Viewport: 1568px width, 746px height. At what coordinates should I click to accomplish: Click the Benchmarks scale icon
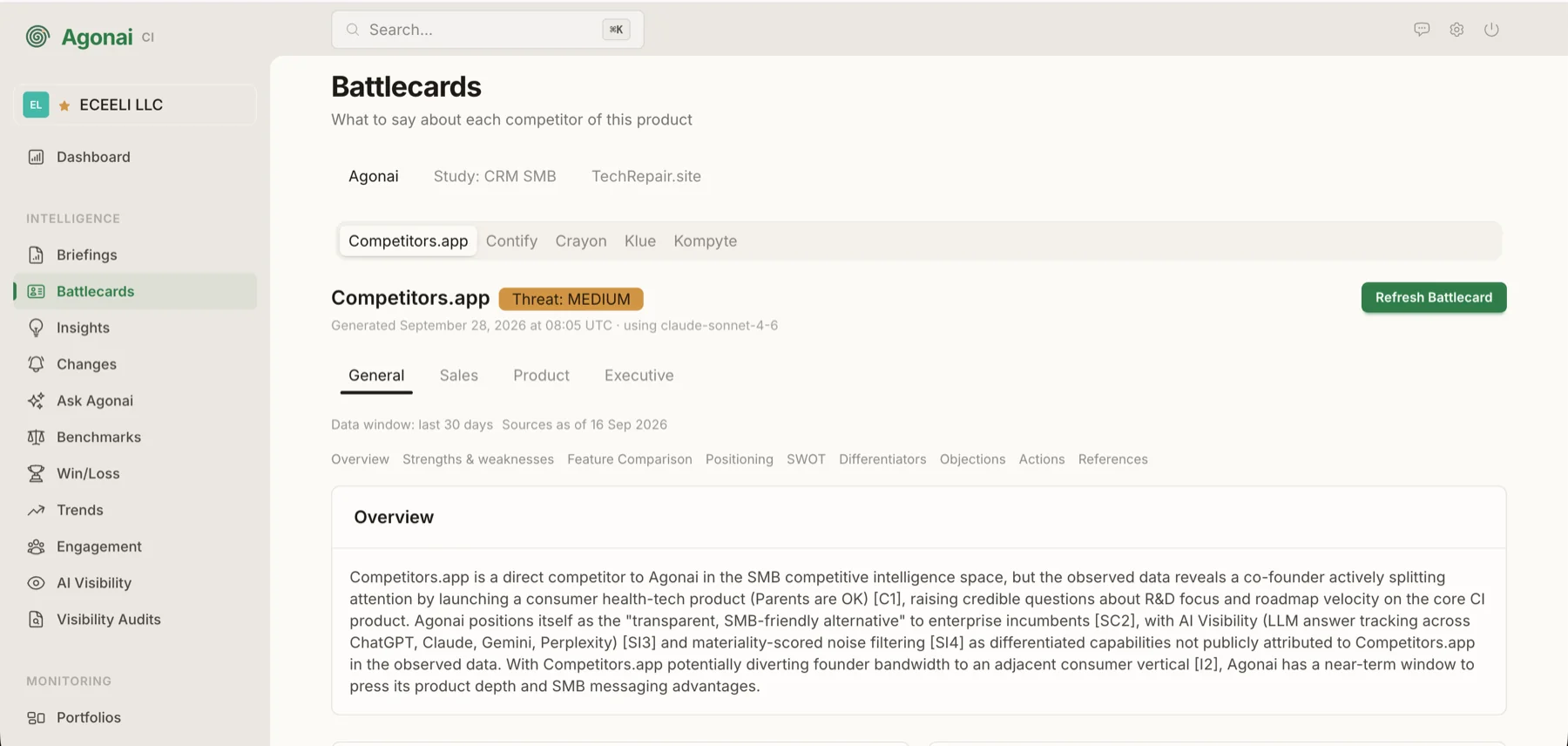point(36,437)
